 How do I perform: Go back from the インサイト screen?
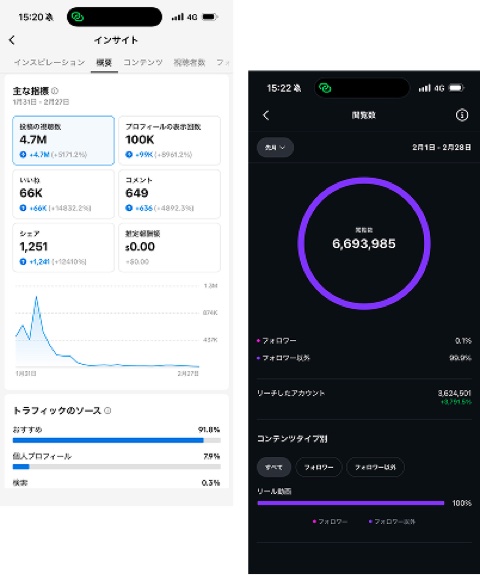tap(12, 40)
